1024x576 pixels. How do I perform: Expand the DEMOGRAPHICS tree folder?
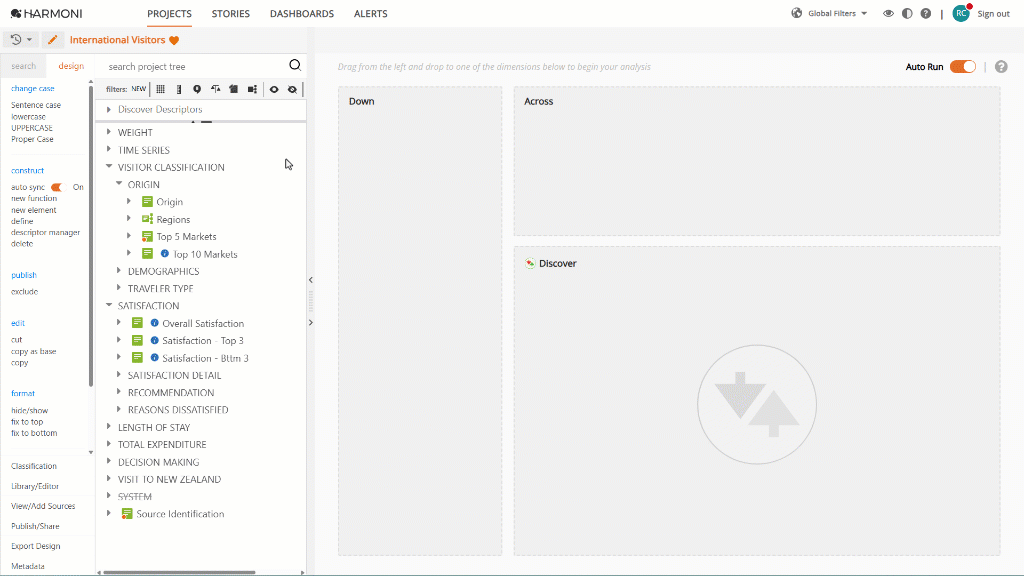119,270
